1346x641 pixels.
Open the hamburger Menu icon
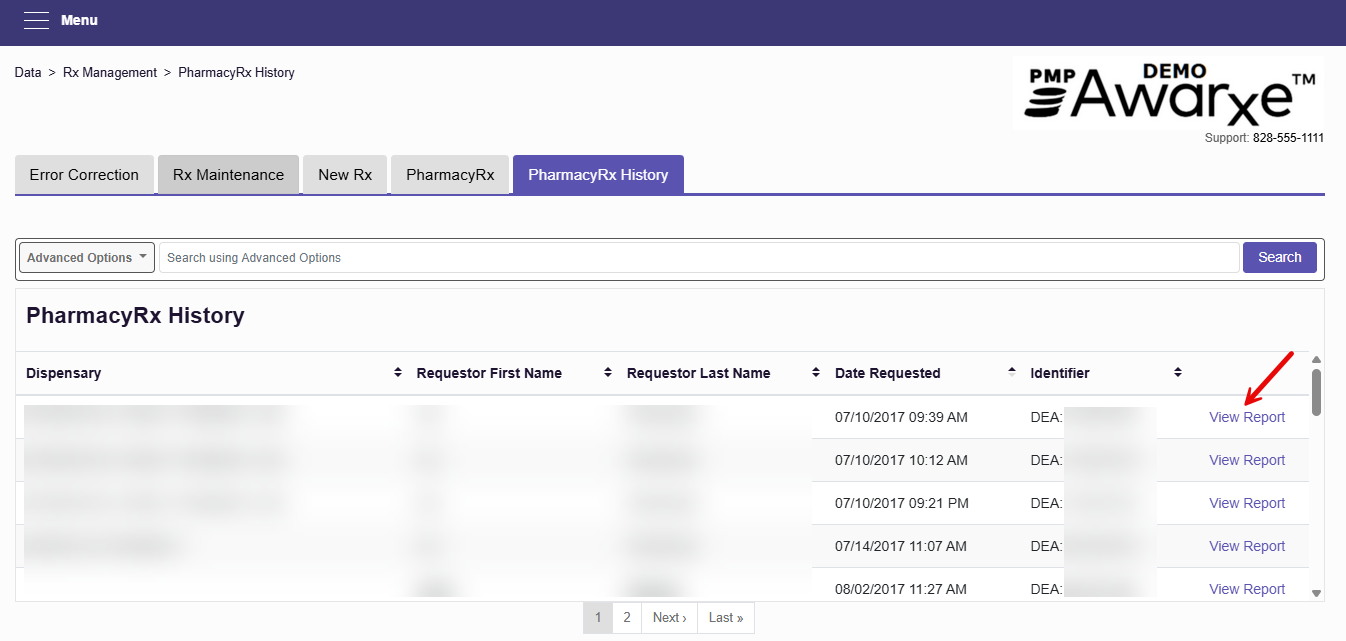36,21
